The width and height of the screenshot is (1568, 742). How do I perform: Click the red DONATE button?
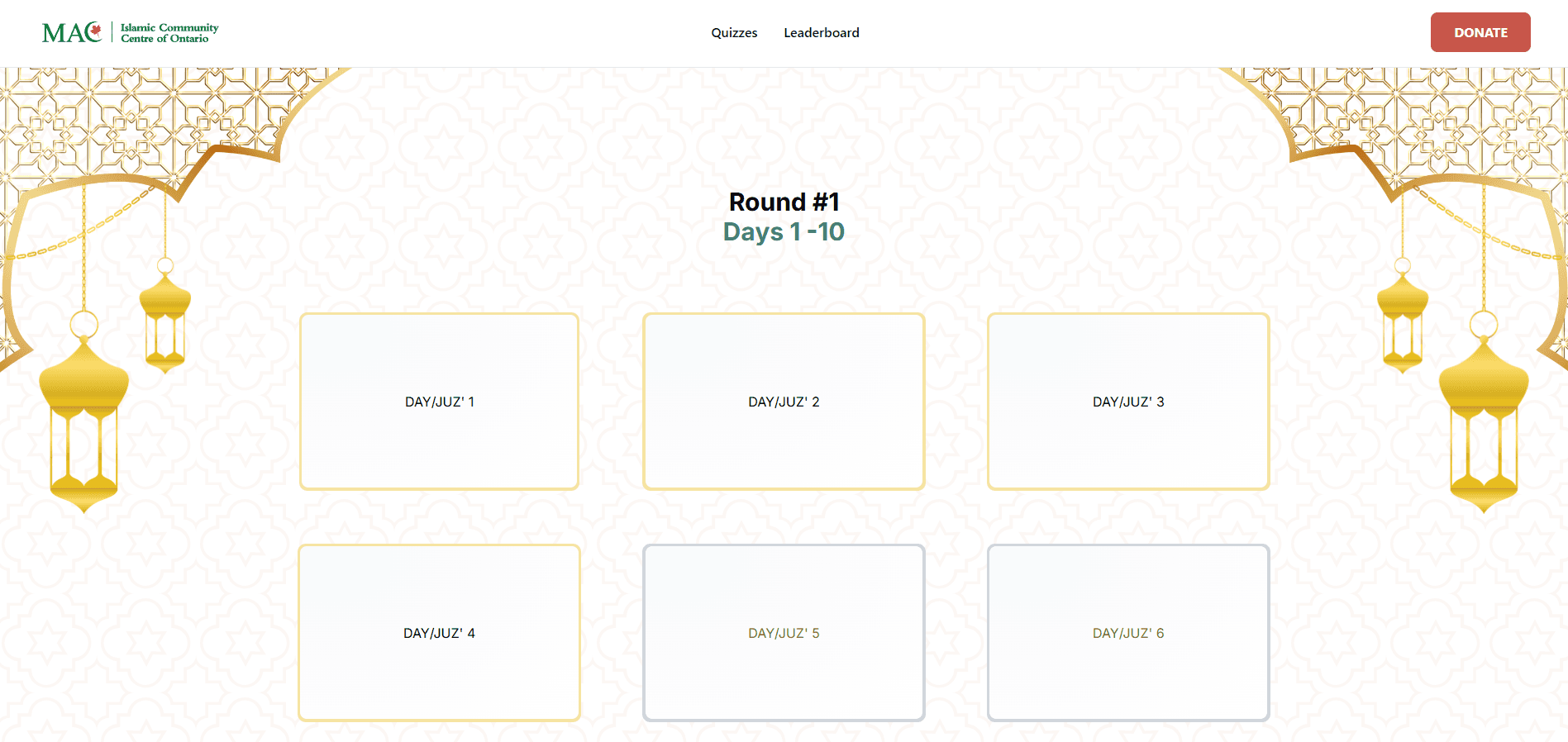tap(1480, 32)
